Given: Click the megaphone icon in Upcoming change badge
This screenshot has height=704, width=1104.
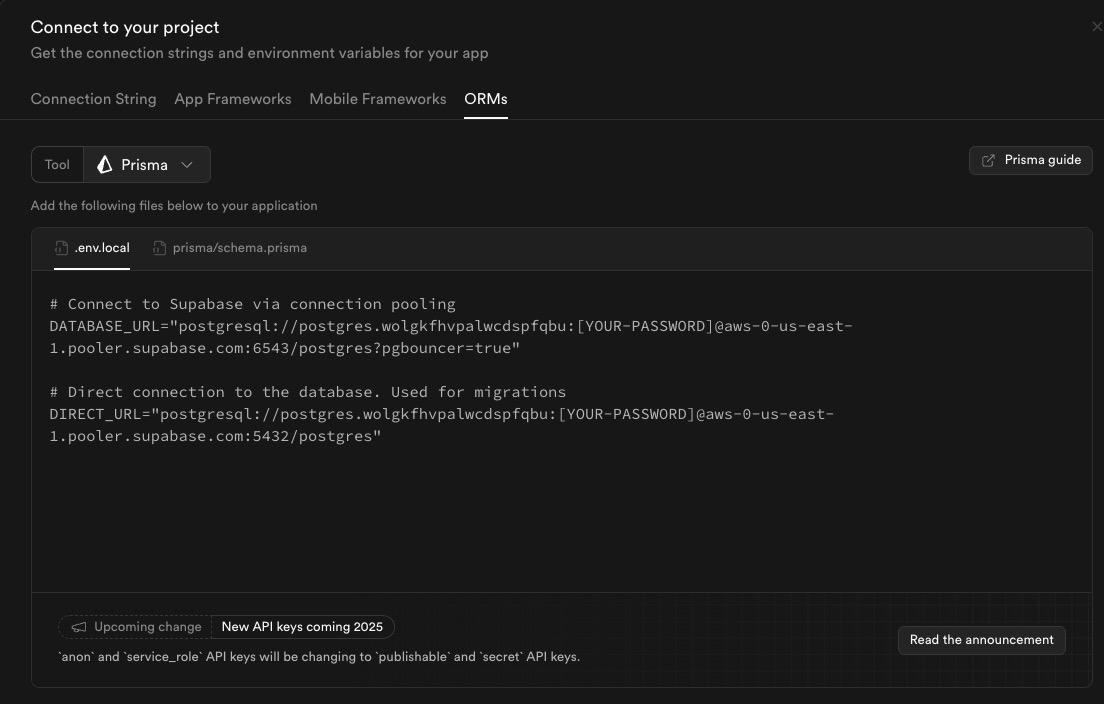Looking at the screenshot, I should point(79,627).
